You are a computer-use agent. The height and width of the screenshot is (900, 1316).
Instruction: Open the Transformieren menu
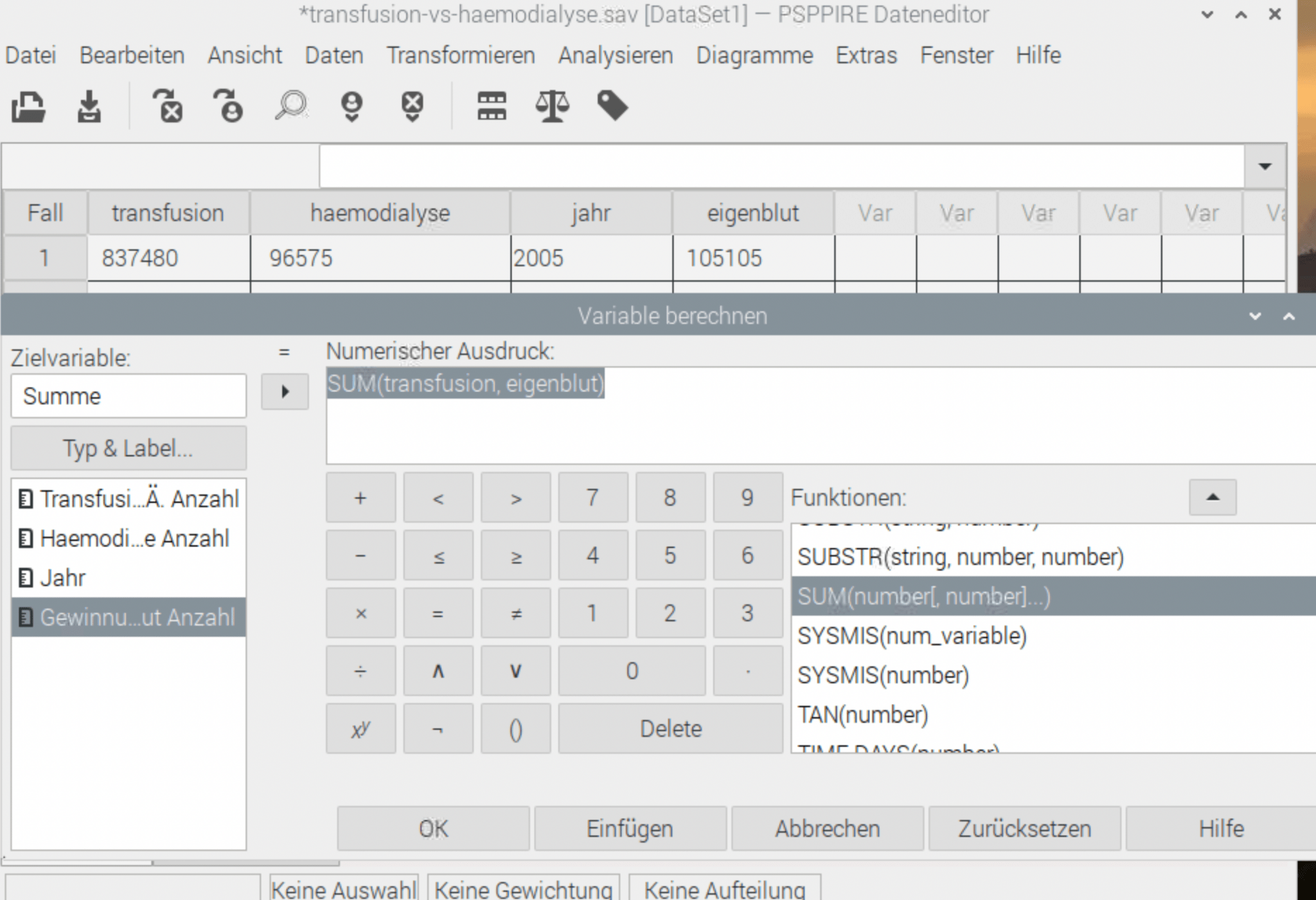point(461,55)
